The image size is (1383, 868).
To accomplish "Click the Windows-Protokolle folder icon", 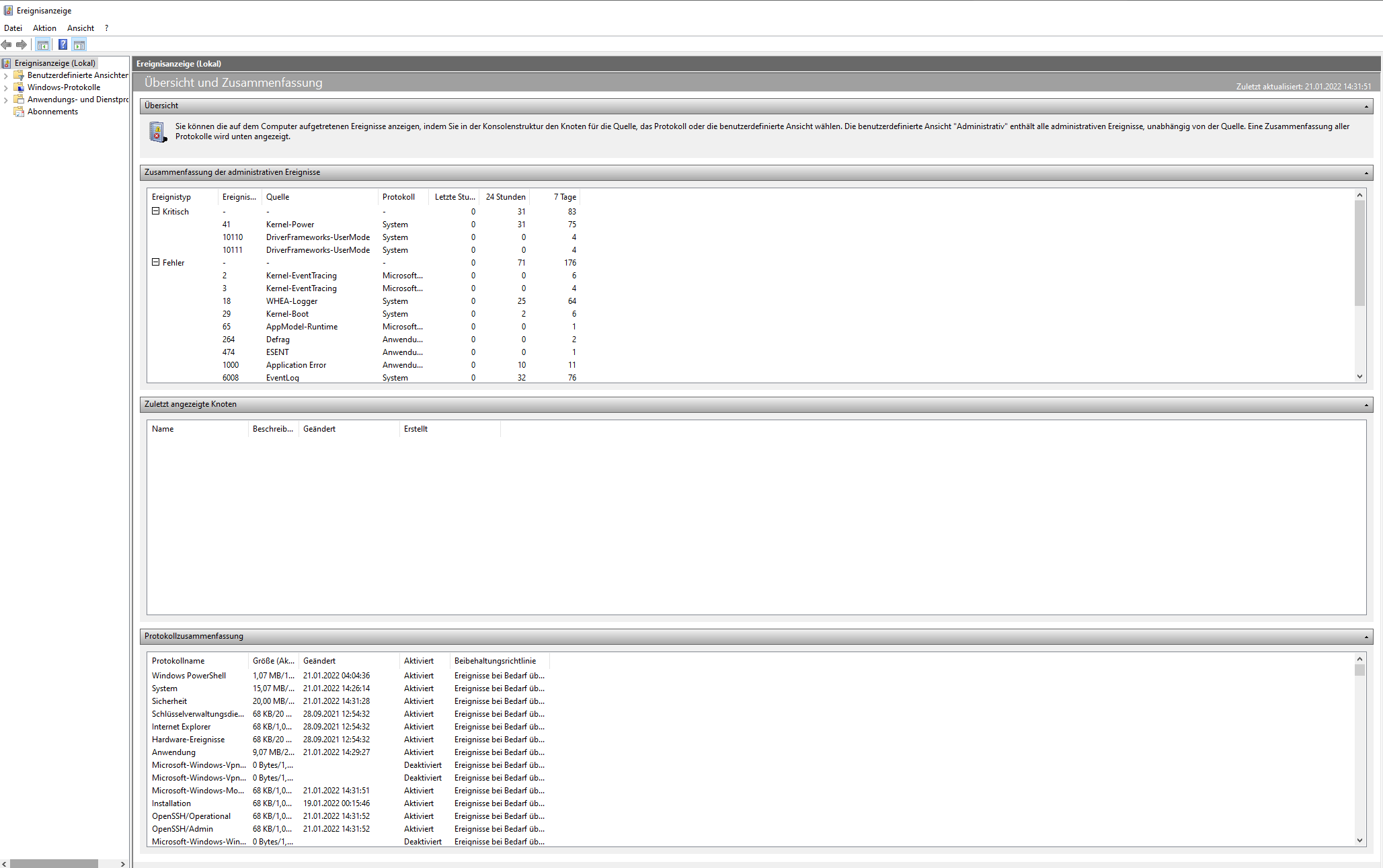I will pyautogui.click(x=19, y=87).
